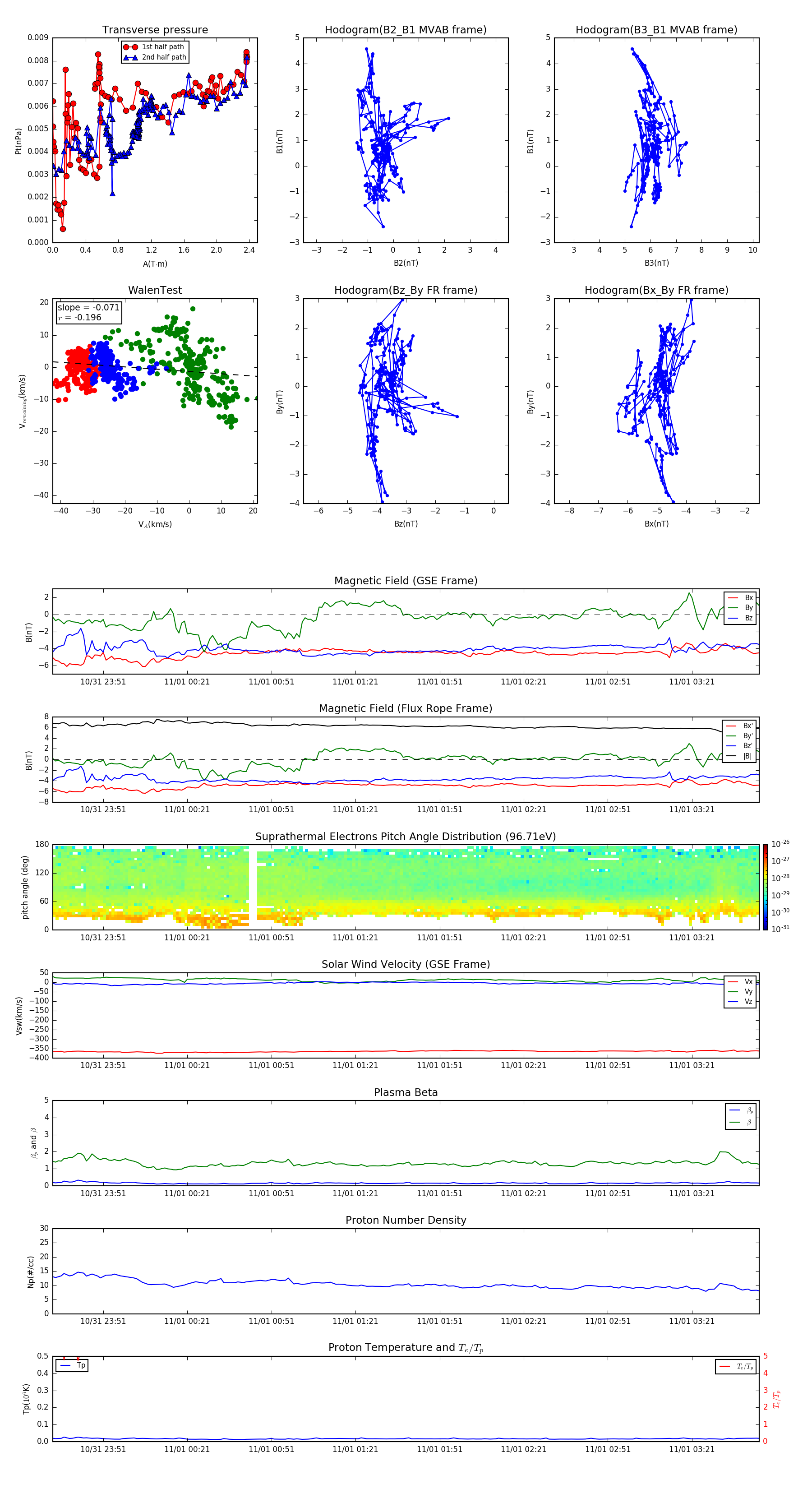Image resolution: width=812 pixels, height=1489 pixels.
Task: Click the heatmap data gap near 00:51
Action: 253,887
